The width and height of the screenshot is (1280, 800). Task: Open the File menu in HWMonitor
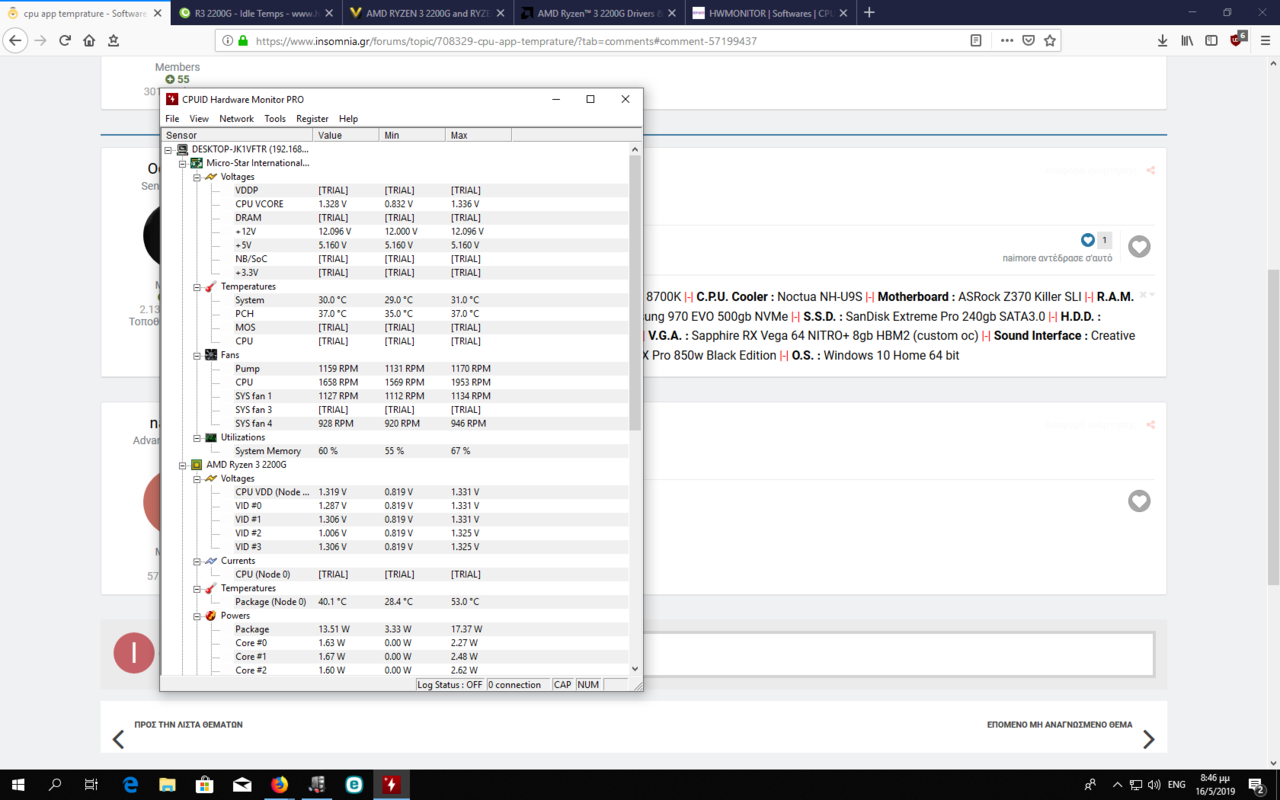tap(172, 118)
